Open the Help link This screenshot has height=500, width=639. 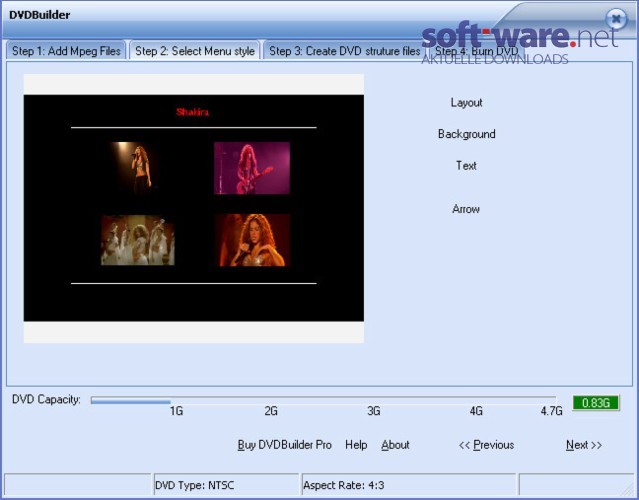pyautogui.click(x=356, y=445)
